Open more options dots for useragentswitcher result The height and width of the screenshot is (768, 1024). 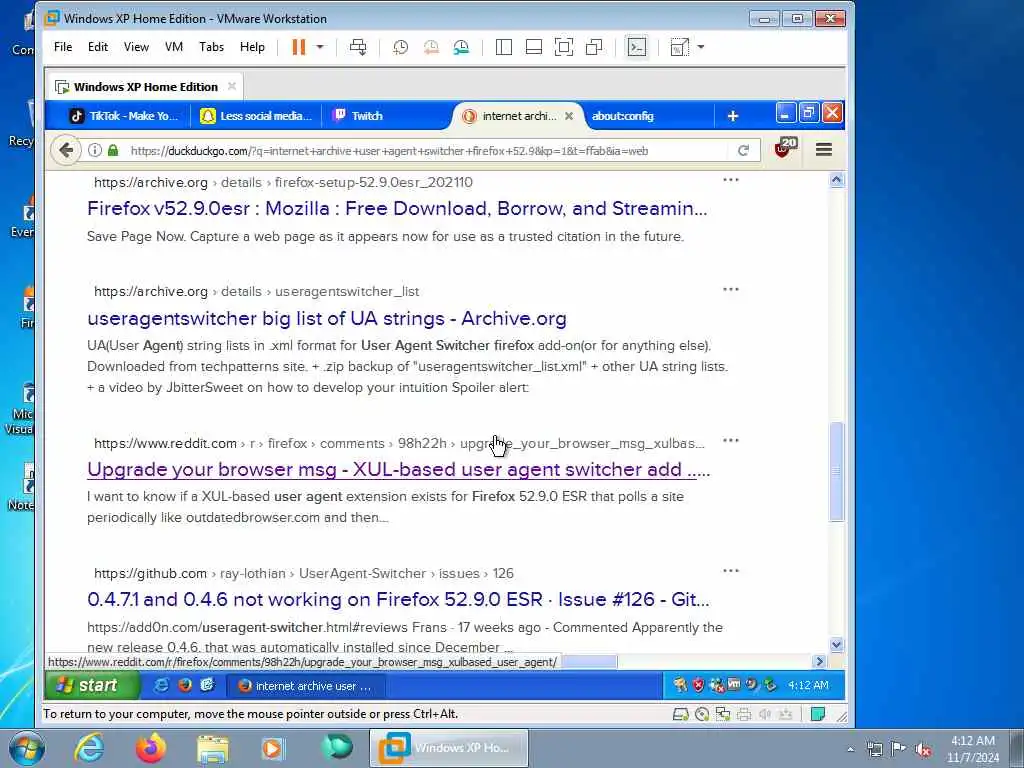pyautogui.click(x=731, y=289)
